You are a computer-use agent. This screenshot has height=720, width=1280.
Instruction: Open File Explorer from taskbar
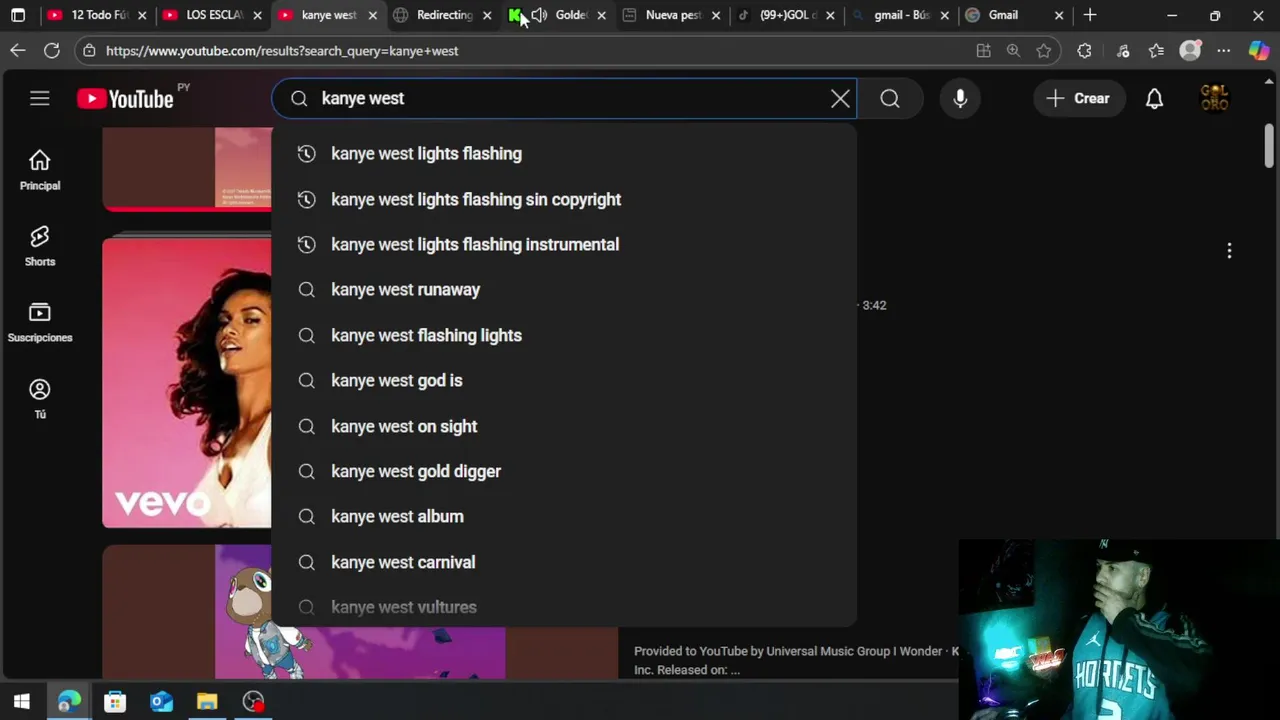pos(207,702)
